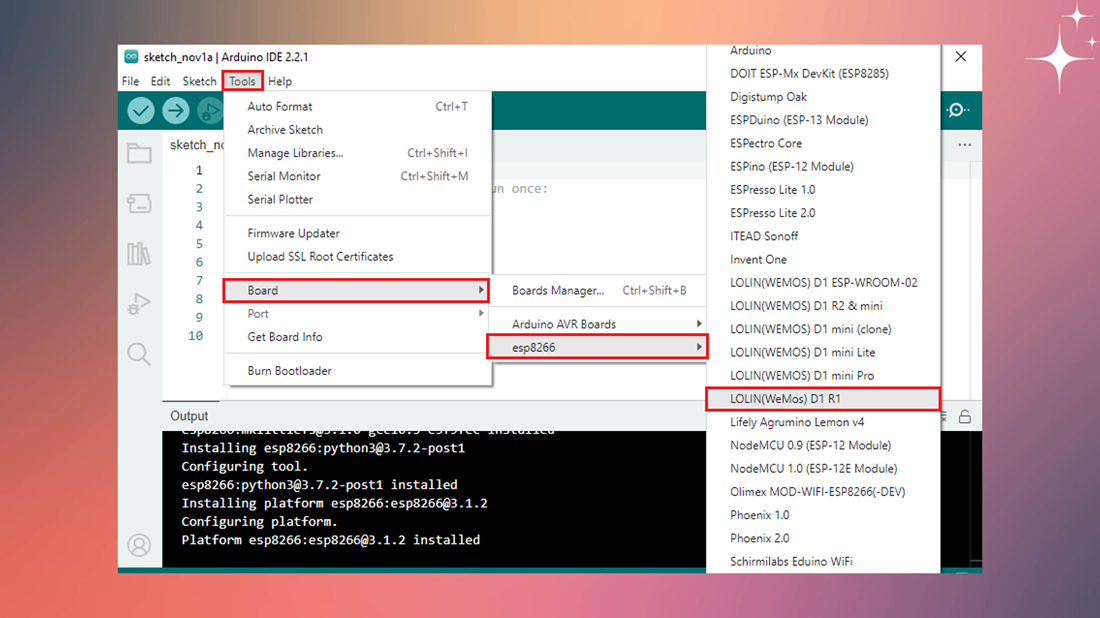
Task: Select Burn Bootloader
Action: pos(357,370)
